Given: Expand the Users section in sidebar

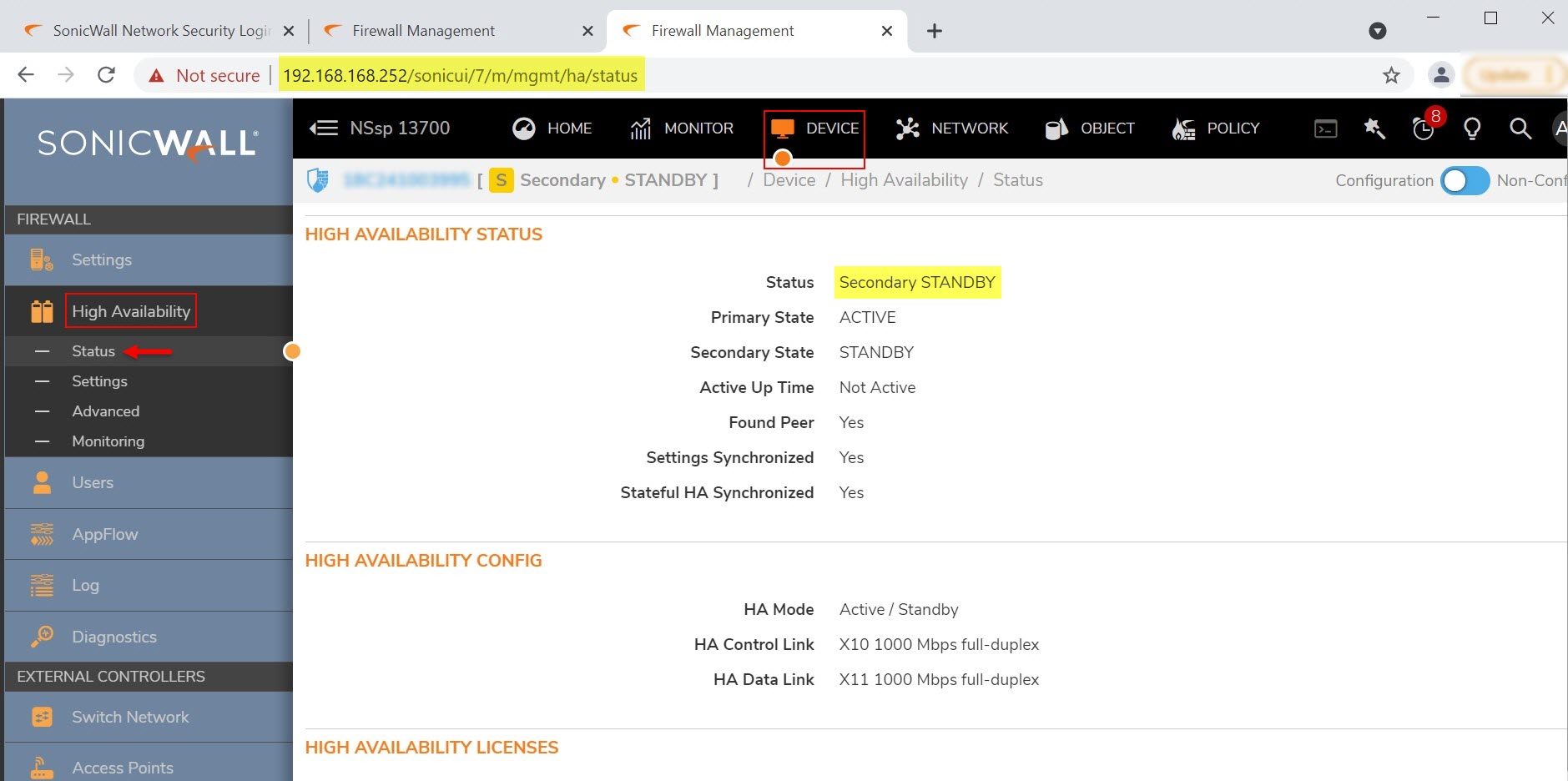Looking at the screenshot, I should (93, 483).
